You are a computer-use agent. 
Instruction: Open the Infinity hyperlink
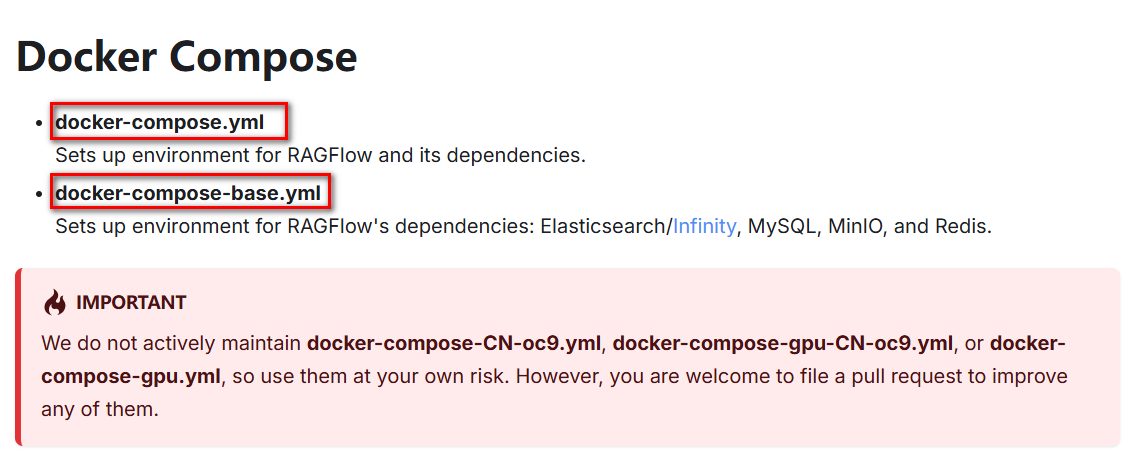(x=704, y=227)
